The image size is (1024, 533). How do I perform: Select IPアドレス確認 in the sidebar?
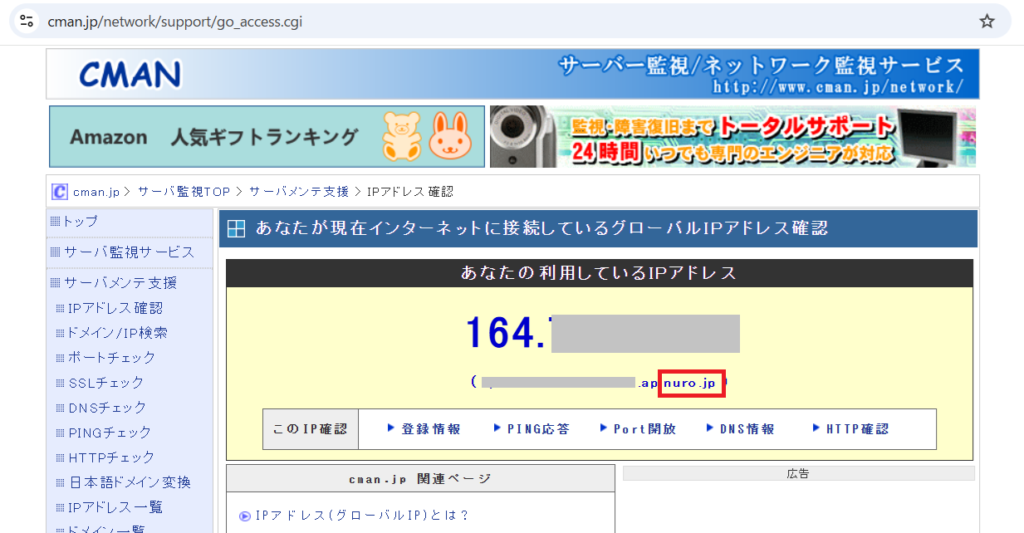click(x=115, y=308)
